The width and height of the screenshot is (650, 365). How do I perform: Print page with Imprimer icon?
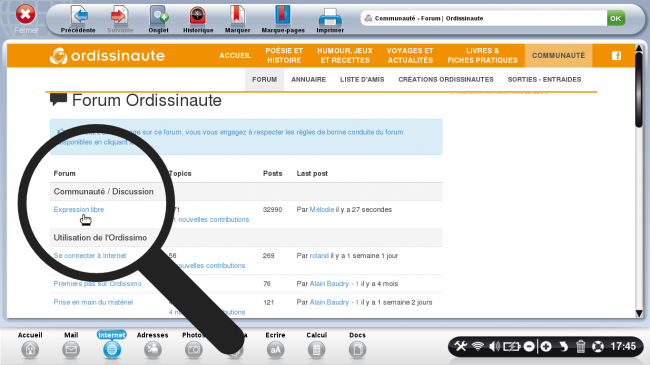tap(330, 17)
